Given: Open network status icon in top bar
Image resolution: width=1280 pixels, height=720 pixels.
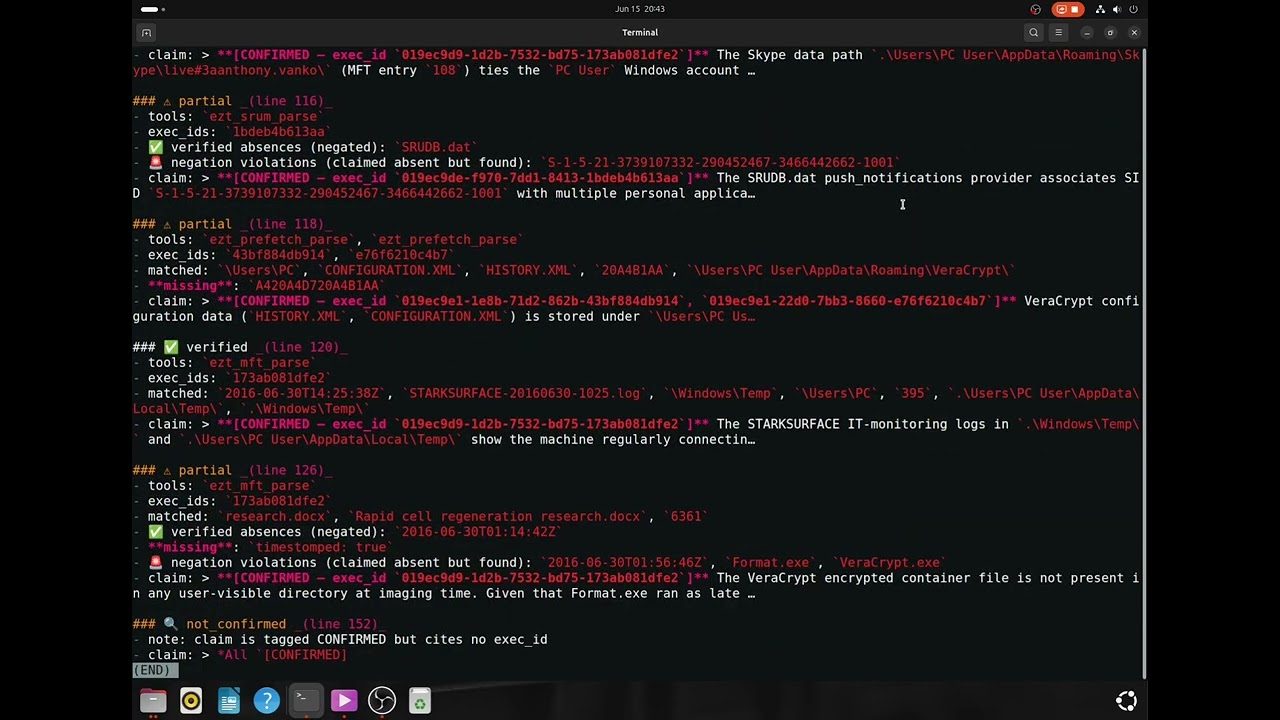Looking at the screenshot, I should pos(1100,9).
